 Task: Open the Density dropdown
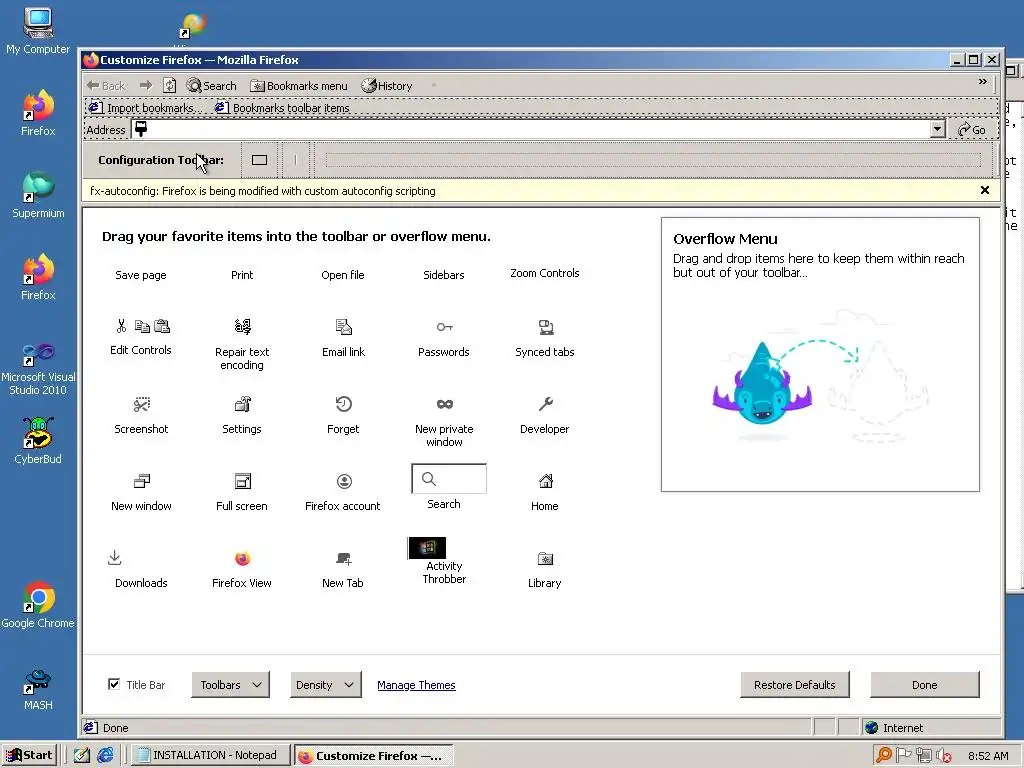click(x=325, y=685)
